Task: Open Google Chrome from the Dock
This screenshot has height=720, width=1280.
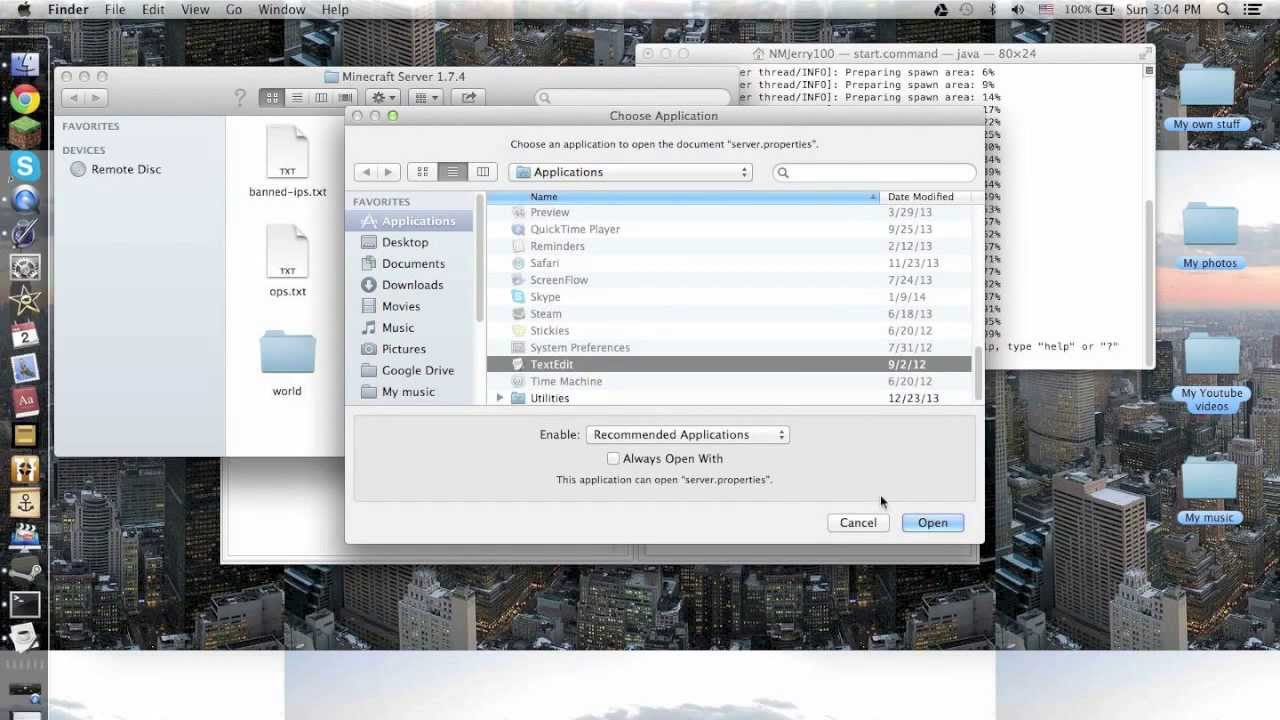Action: click(25, 98)
